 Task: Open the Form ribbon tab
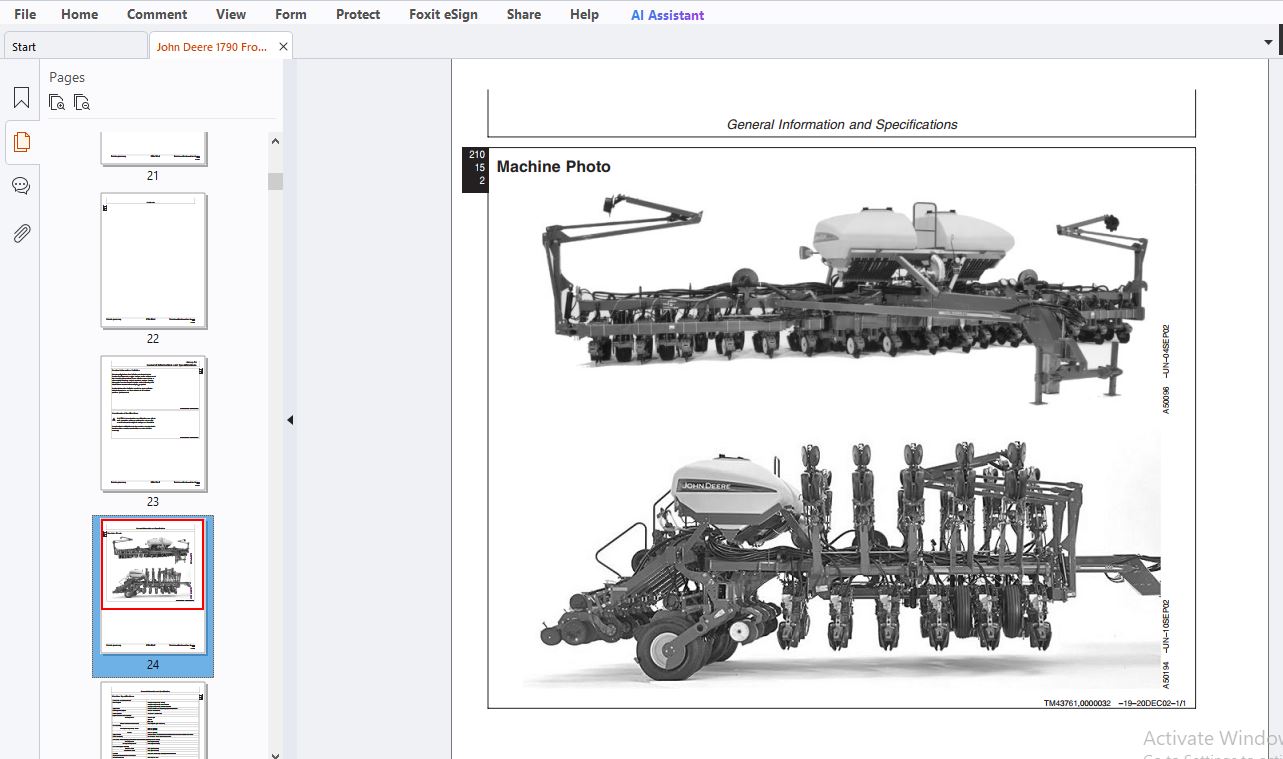click(x=291, y=14)
